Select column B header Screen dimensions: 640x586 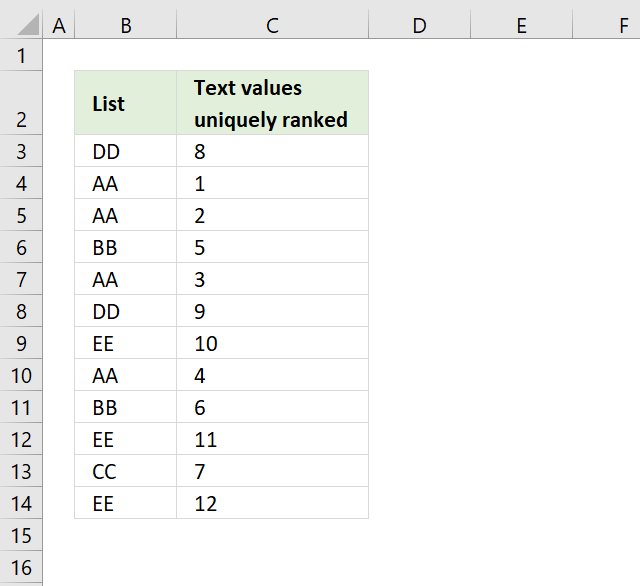126,26
